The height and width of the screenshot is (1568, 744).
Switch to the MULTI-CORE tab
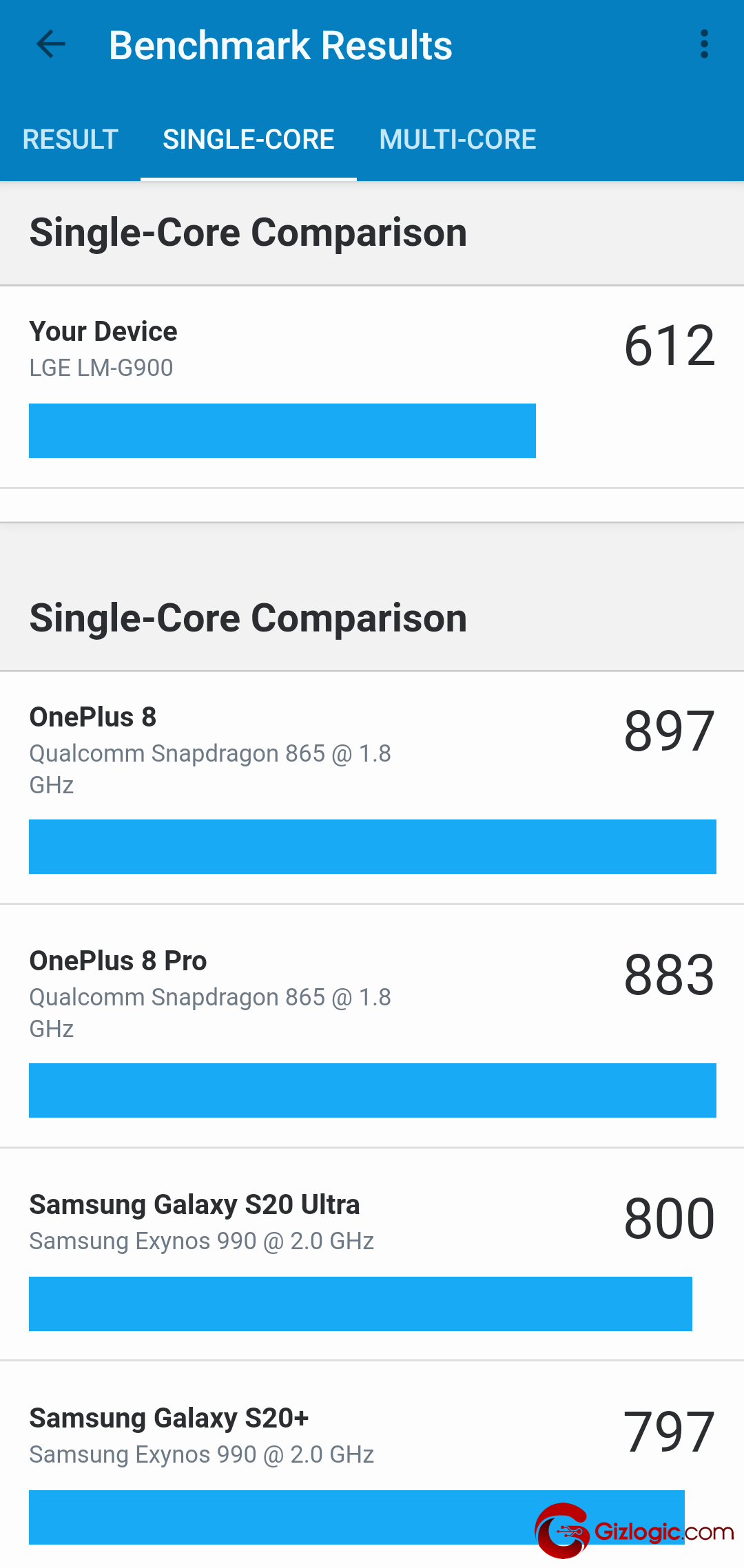point(457,139)
